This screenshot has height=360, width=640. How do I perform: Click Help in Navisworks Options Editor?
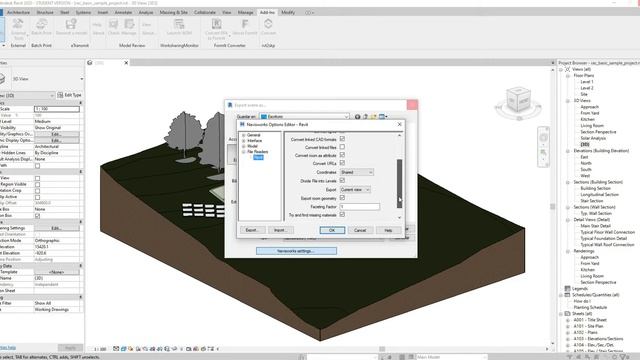pos(388,230)
